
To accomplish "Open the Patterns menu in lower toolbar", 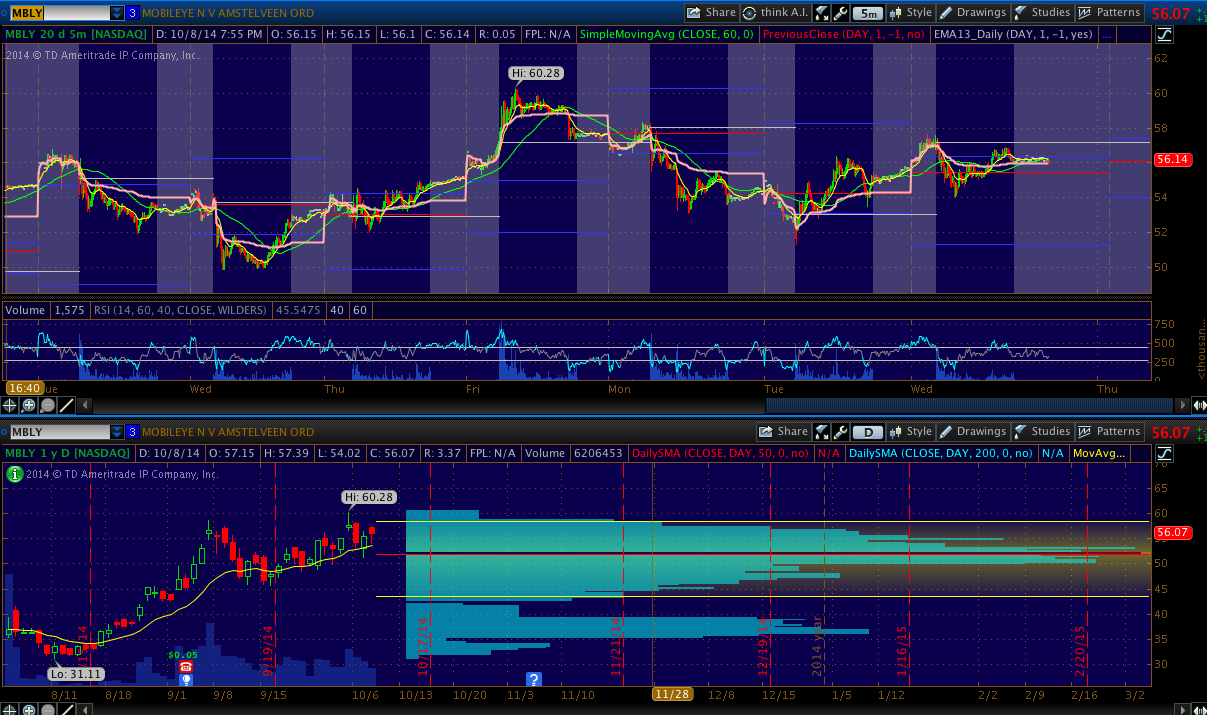I will [1109, 432].
